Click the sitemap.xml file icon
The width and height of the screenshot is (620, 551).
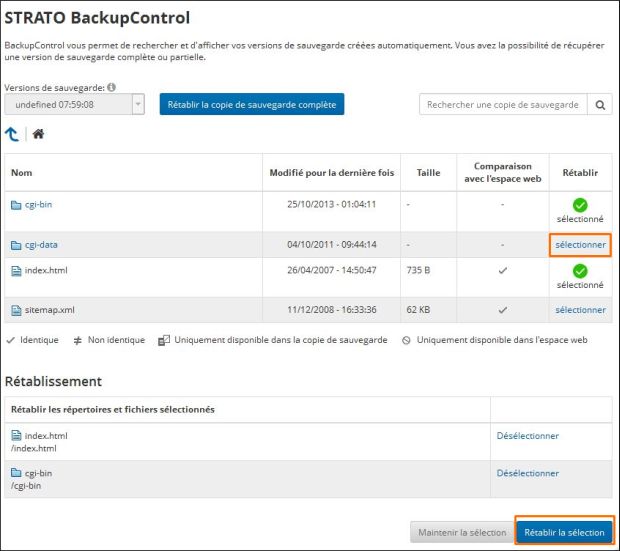pos(16,311)
